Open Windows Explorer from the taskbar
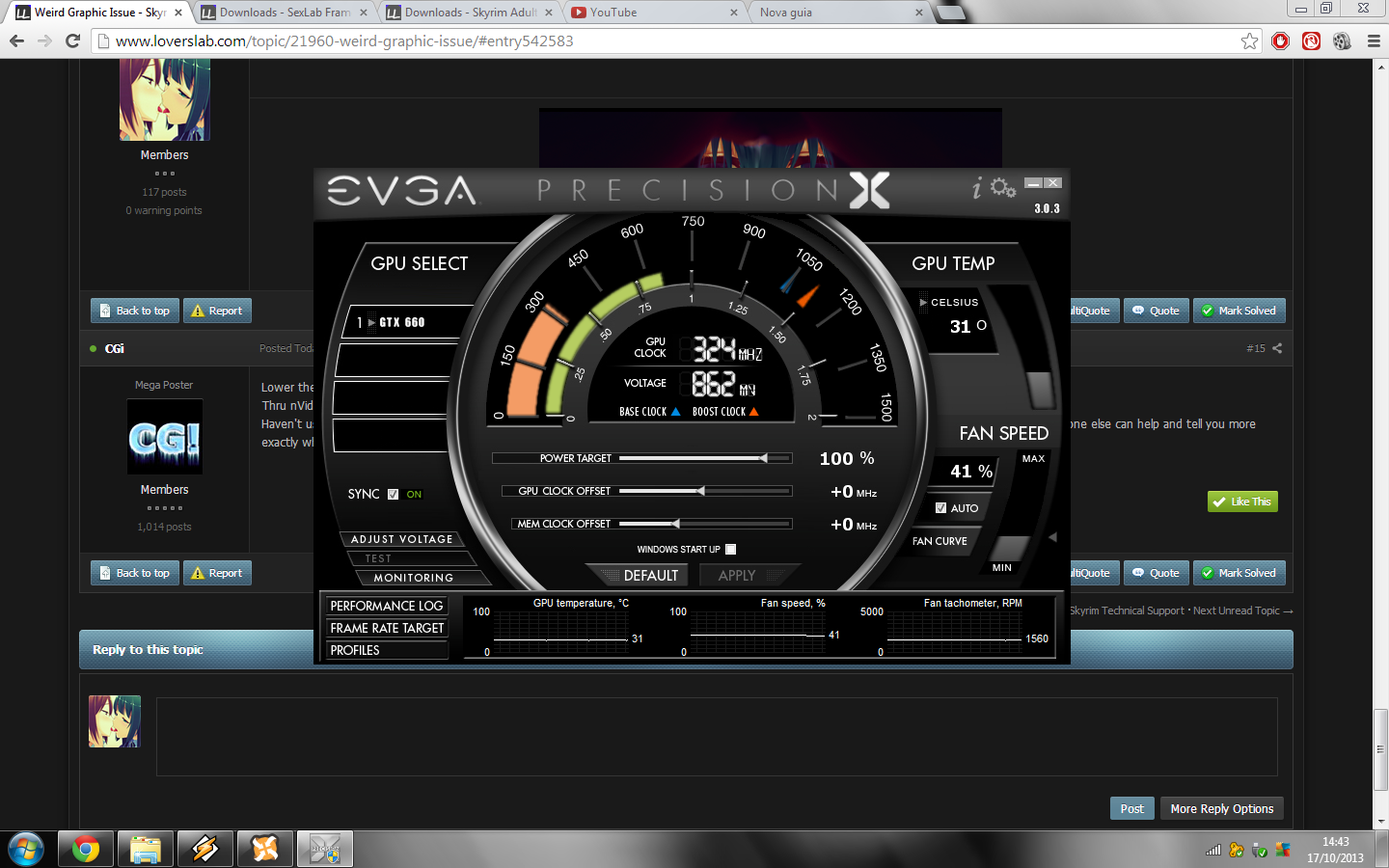The width and height of the screenshot is (1389, 868). coord(146,849)
